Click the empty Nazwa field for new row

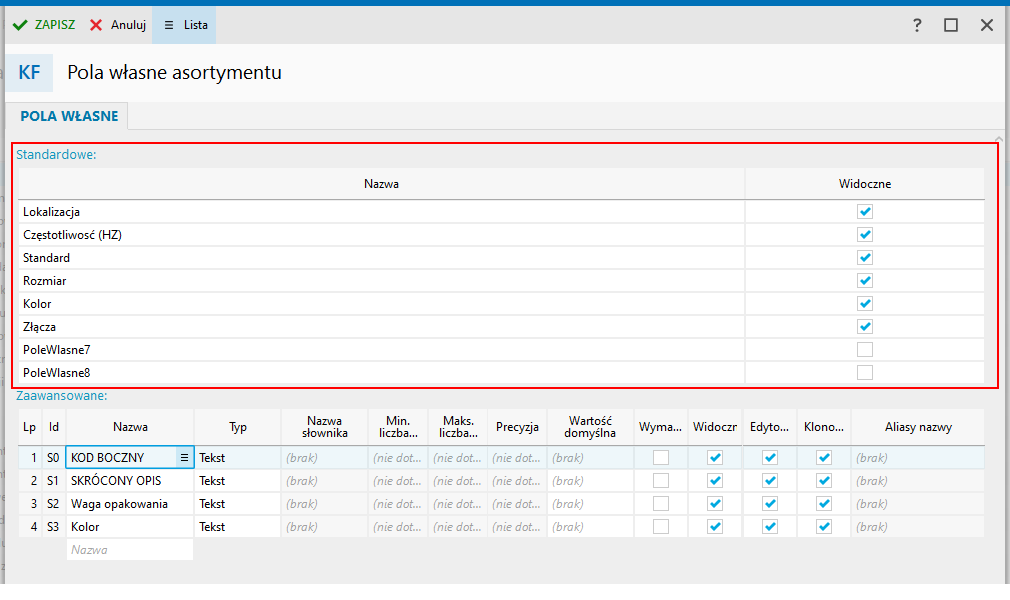tap(129, 550)
